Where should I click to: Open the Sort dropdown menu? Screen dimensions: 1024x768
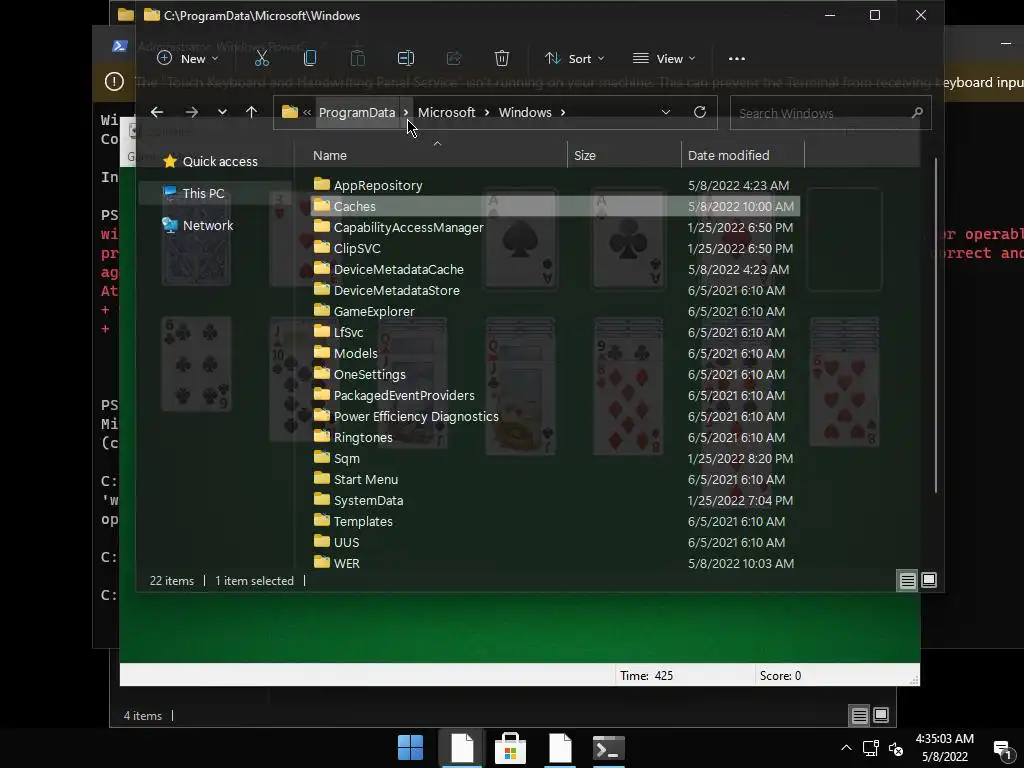click(x=575, y=59)
